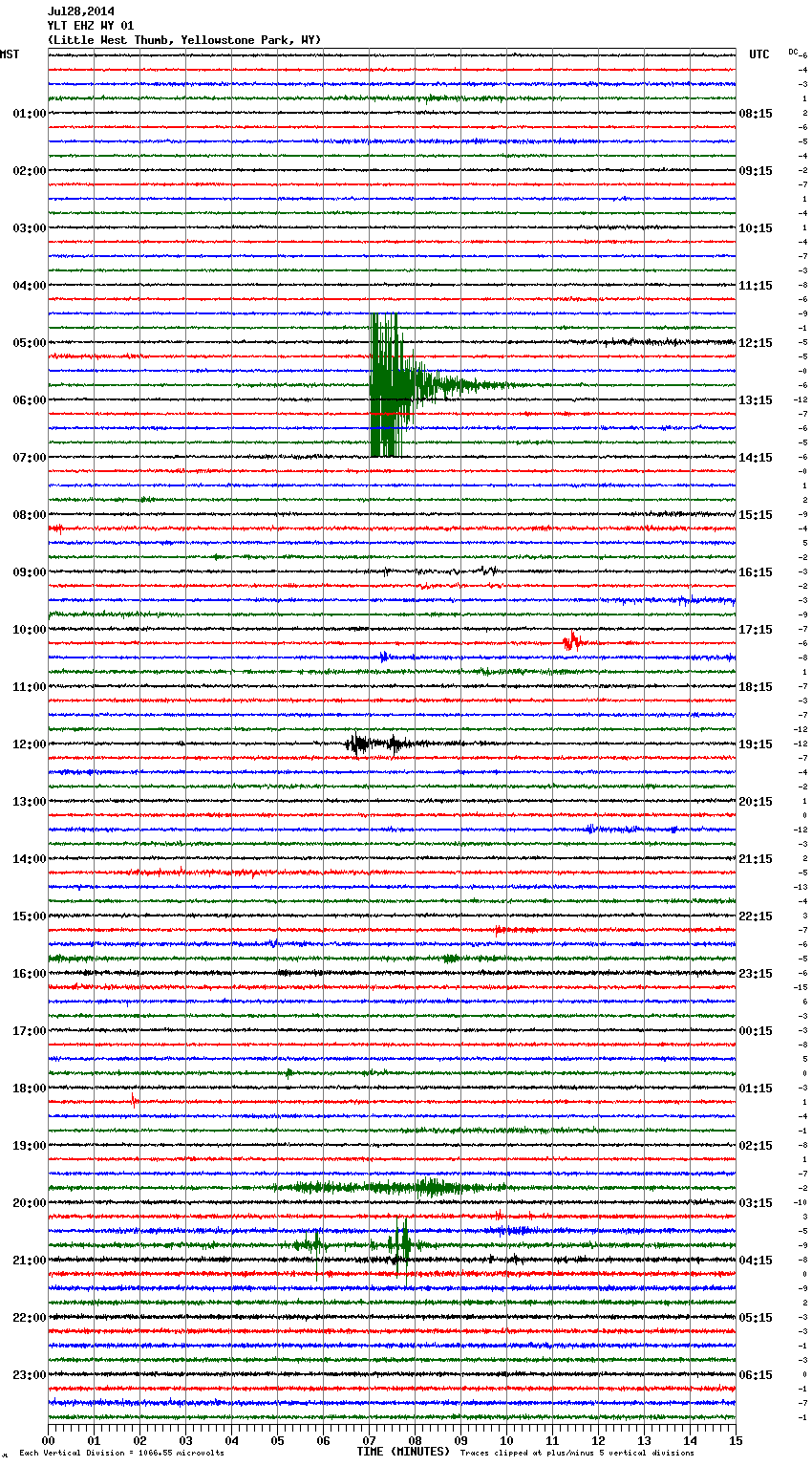Image resolution: width=812 pixels, height=1466 pixels.
Task: Select the 06:00 MST time label
Action: [x=30, y=400]
